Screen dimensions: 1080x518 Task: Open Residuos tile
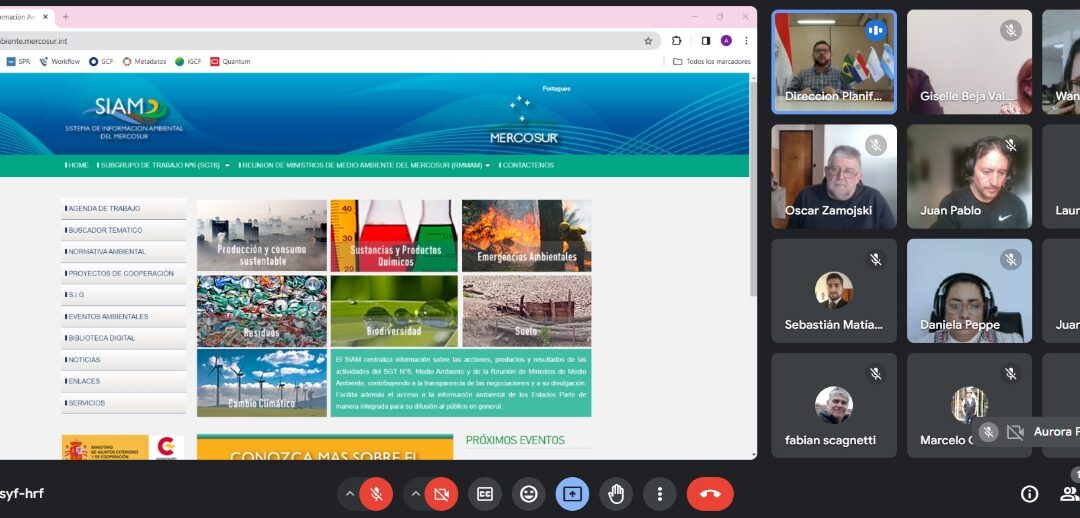[x=262, y=311]
